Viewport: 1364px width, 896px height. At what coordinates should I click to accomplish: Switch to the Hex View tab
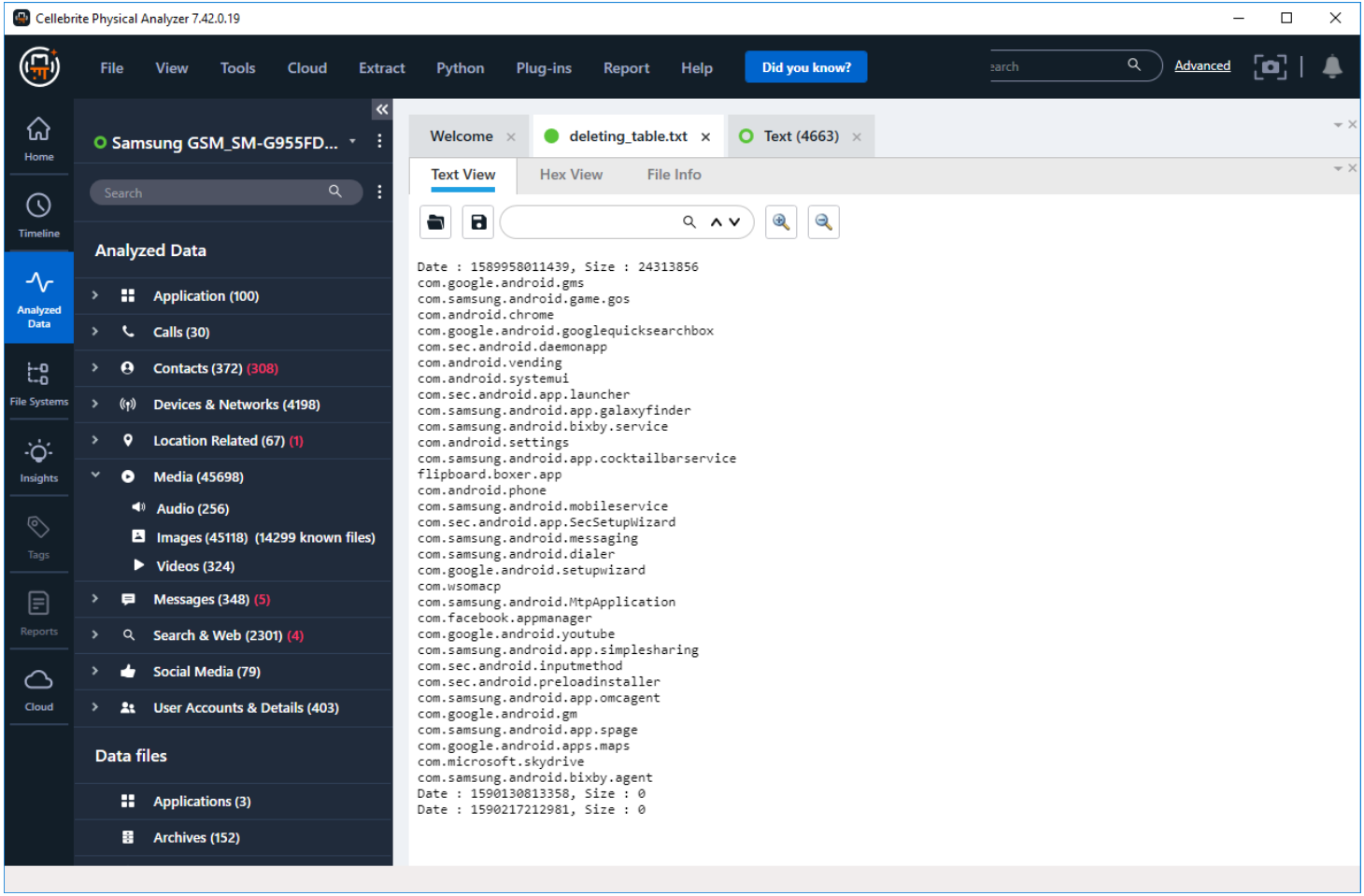(x=571, y=175)
